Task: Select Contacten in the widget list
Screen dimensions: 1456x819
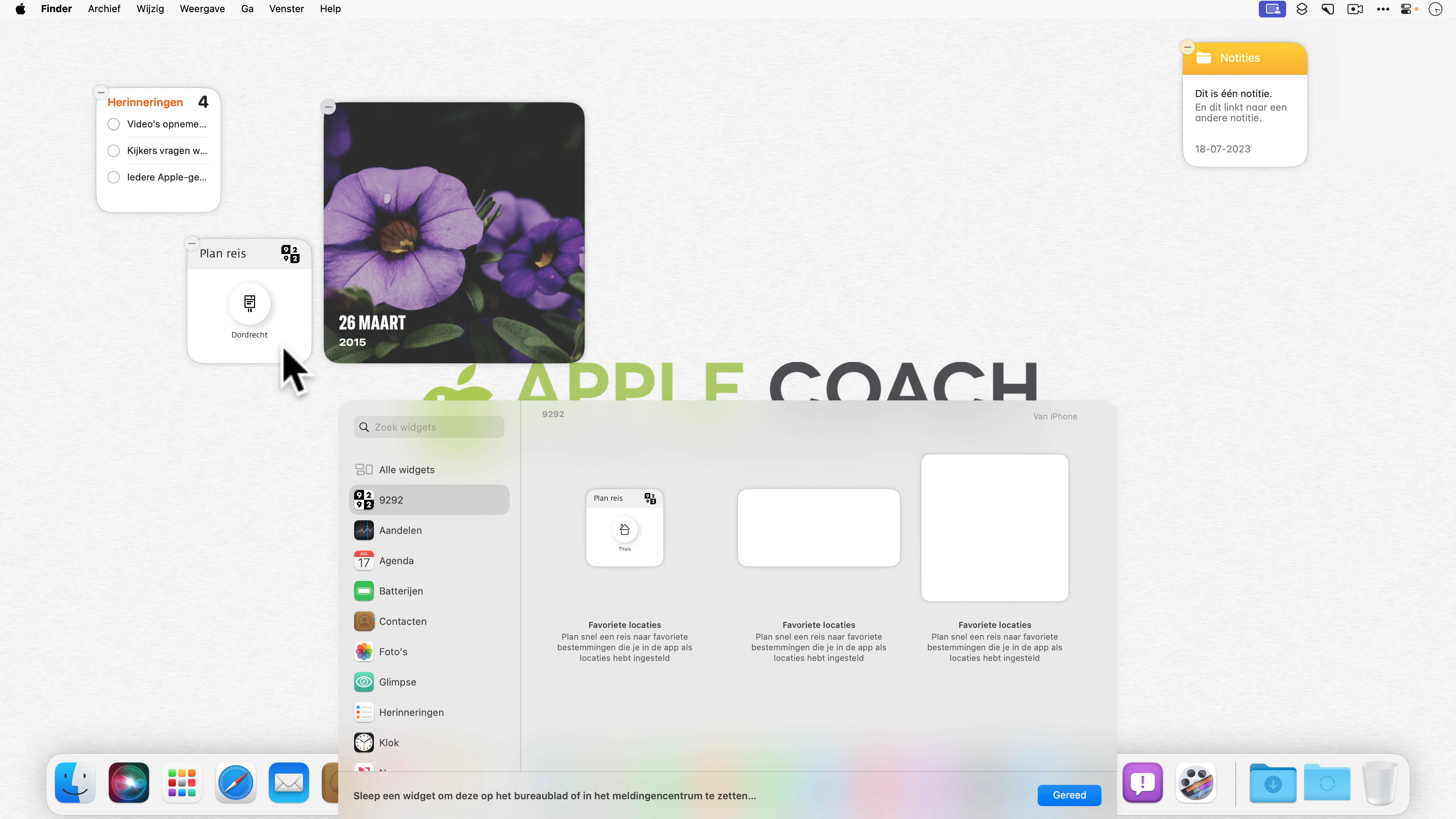Action: [429, 621]
